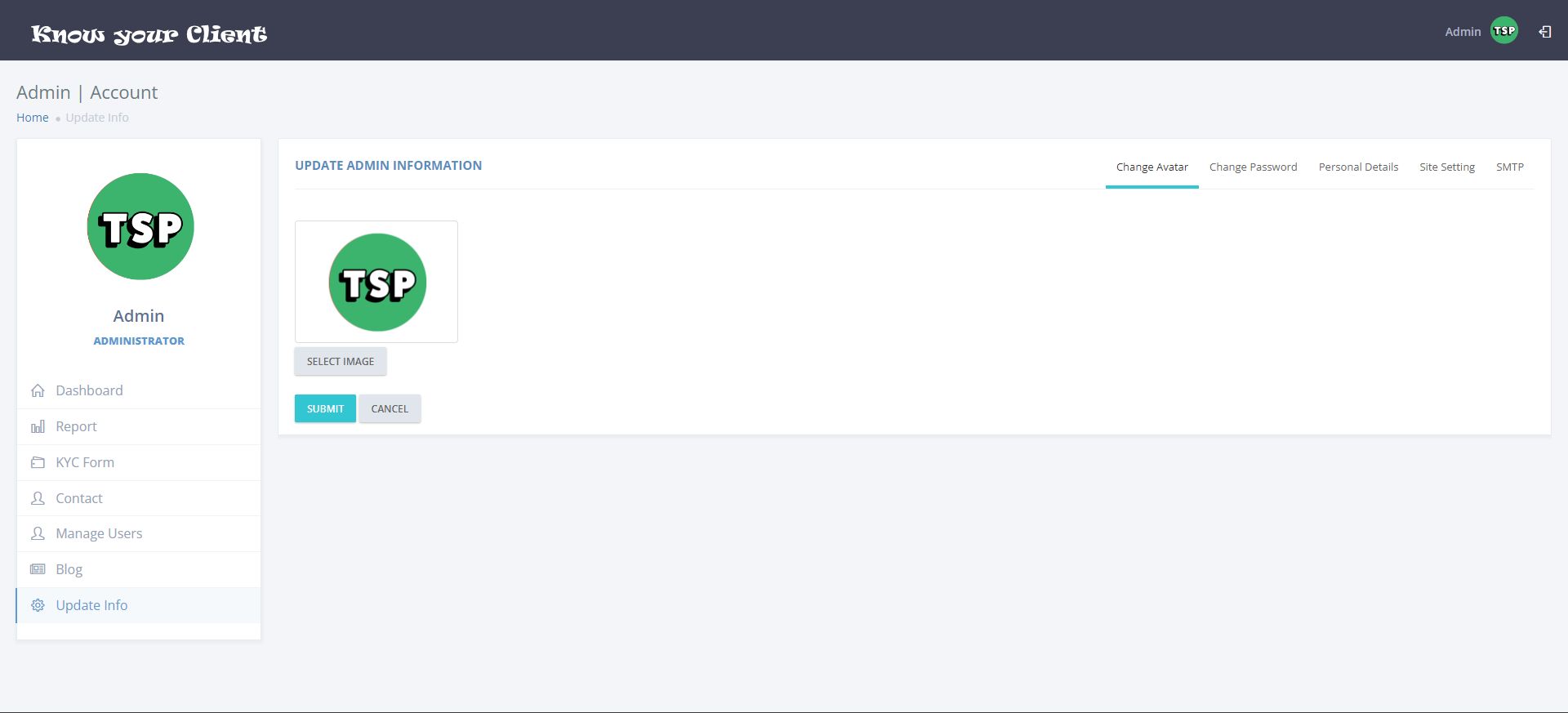Click the Blog newspaper icon
The height and width of the screenshot is (713, 1568).
click(x=38, y=569)
